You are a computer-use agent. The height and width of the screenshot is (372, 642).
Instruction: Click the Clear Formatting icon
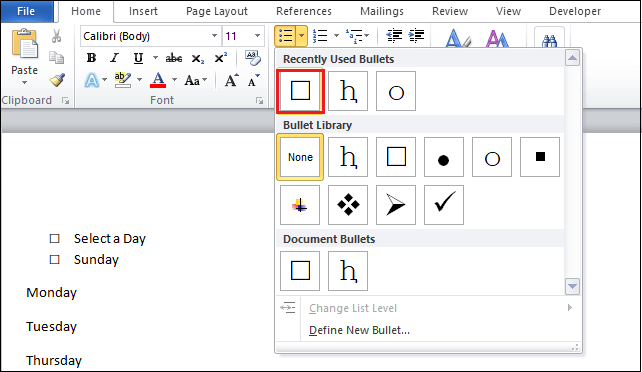[x=253, y=58]
